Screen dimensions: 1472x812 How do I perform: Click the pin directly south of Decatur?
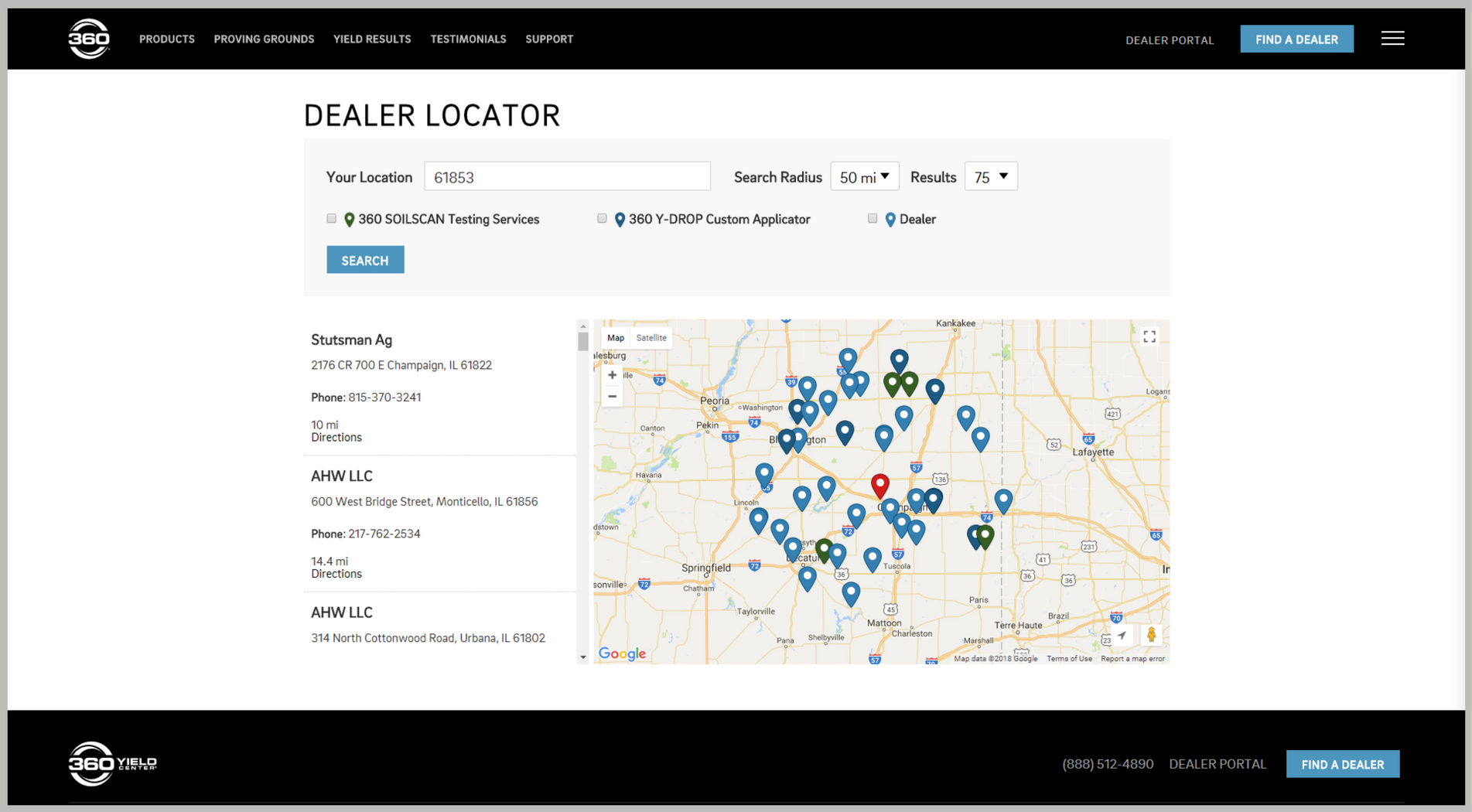[x=807, y=578]
